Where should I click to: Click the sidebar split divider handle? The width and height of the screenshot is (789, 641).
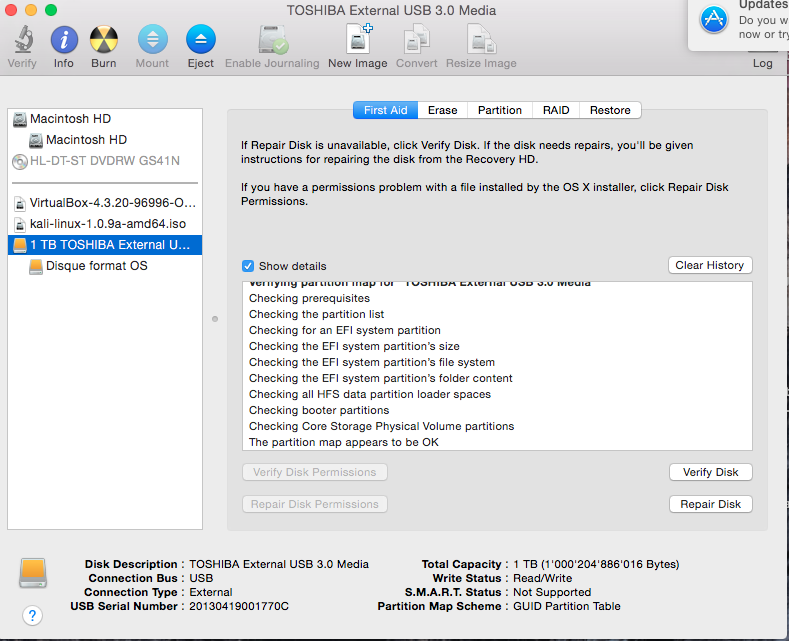(215, 319)
